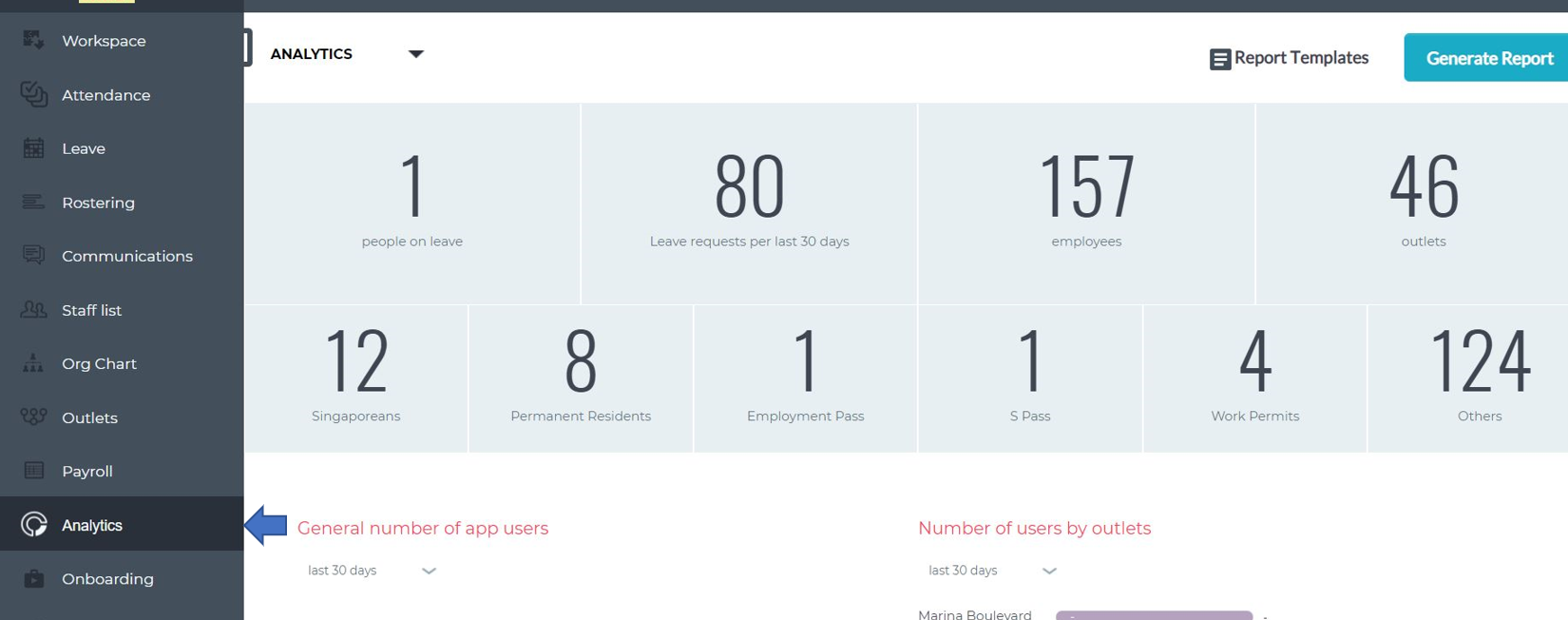Open Rostering via its sidebar icon
The width and height of the screenshot is (1568, 620).
[33, 202]
